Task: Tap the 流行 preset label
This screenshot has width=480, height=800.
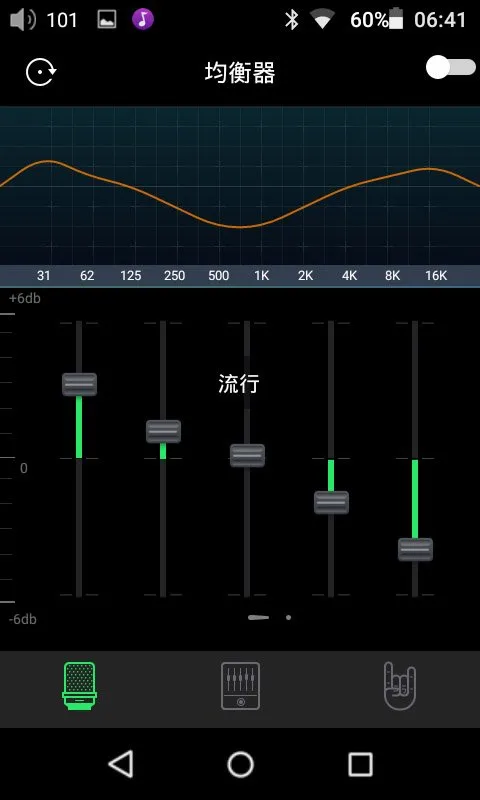Action: (x=239, y=384)
